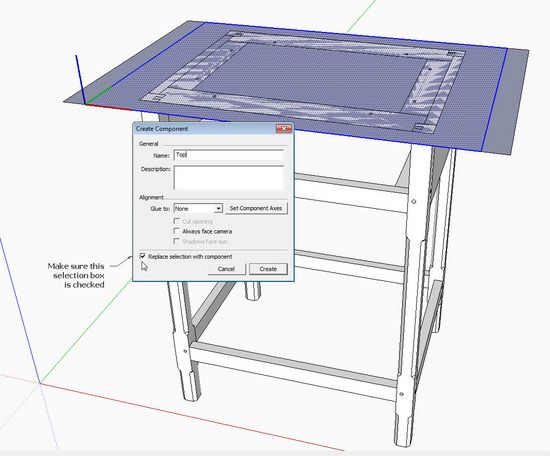Click the component axes origin at tabletop corner

point(85,104)
